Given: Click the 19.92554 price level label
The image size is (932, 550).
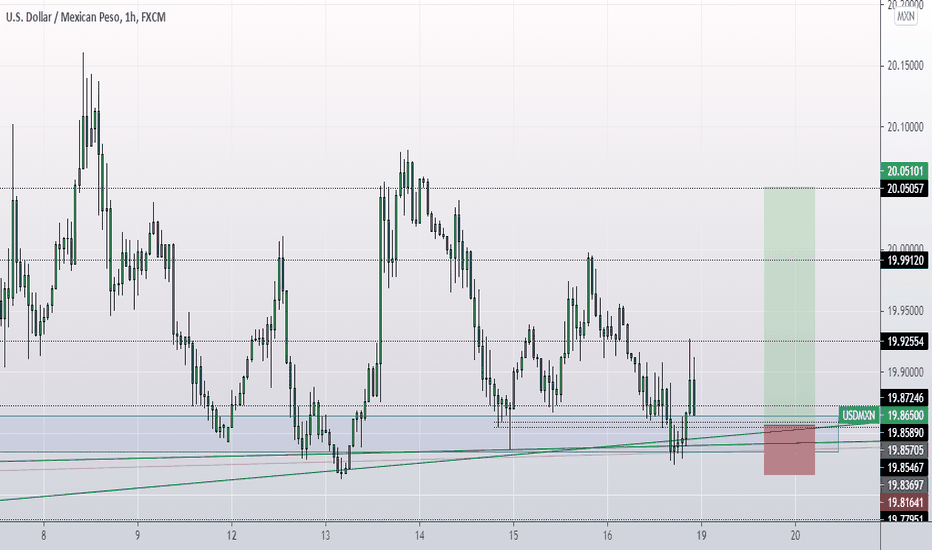Looking at the screenshot, I should 904,341.
